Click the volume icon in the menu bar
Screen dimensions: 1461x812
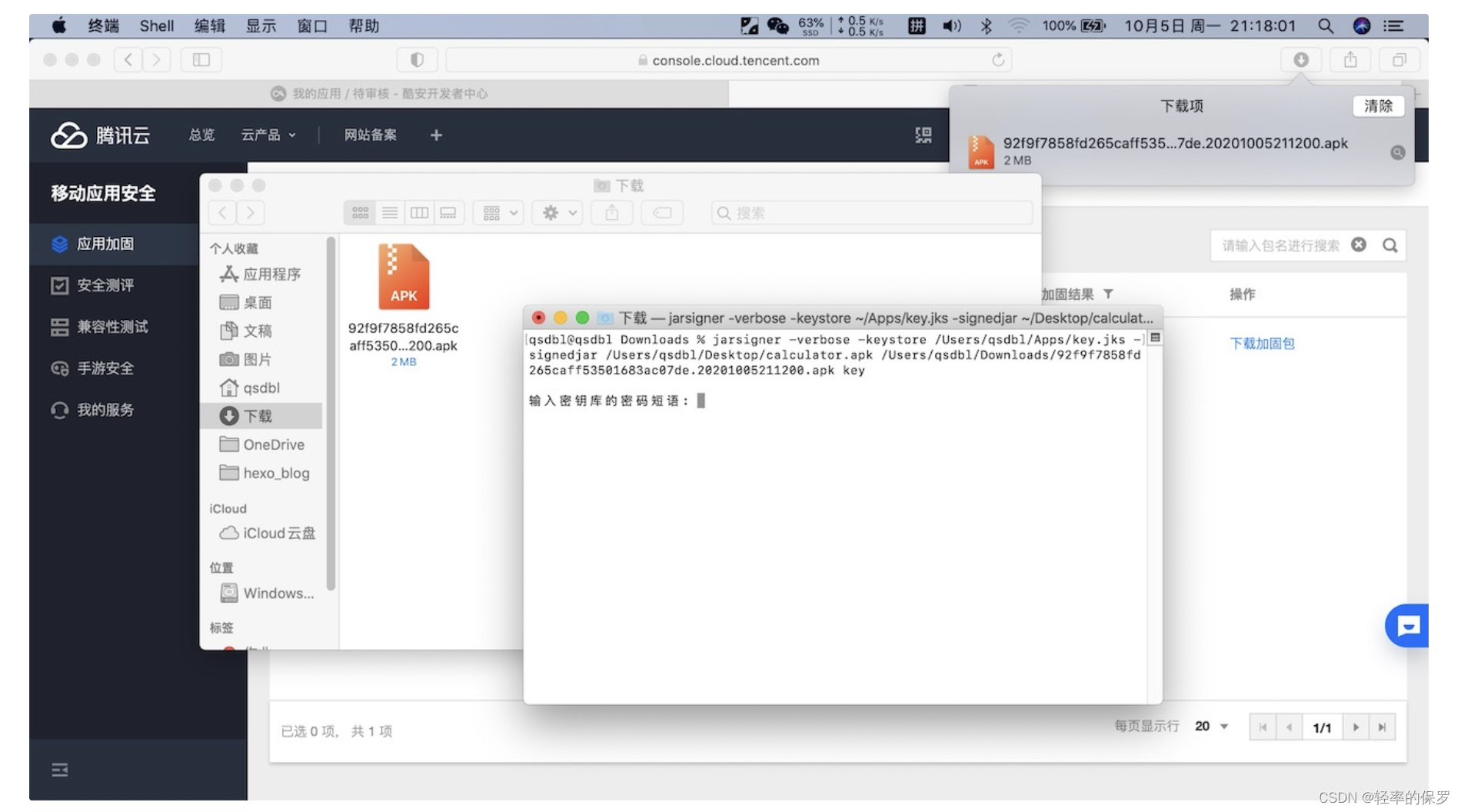(x=952, y=26)
